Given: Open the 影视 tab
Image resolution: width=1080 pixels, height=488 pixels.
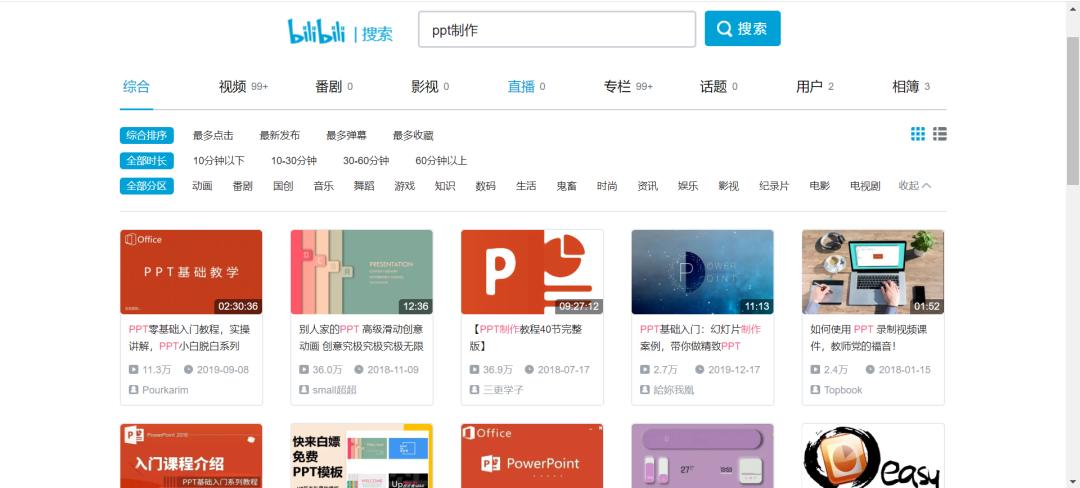Looking at the screenshot, I should [430, 87].
